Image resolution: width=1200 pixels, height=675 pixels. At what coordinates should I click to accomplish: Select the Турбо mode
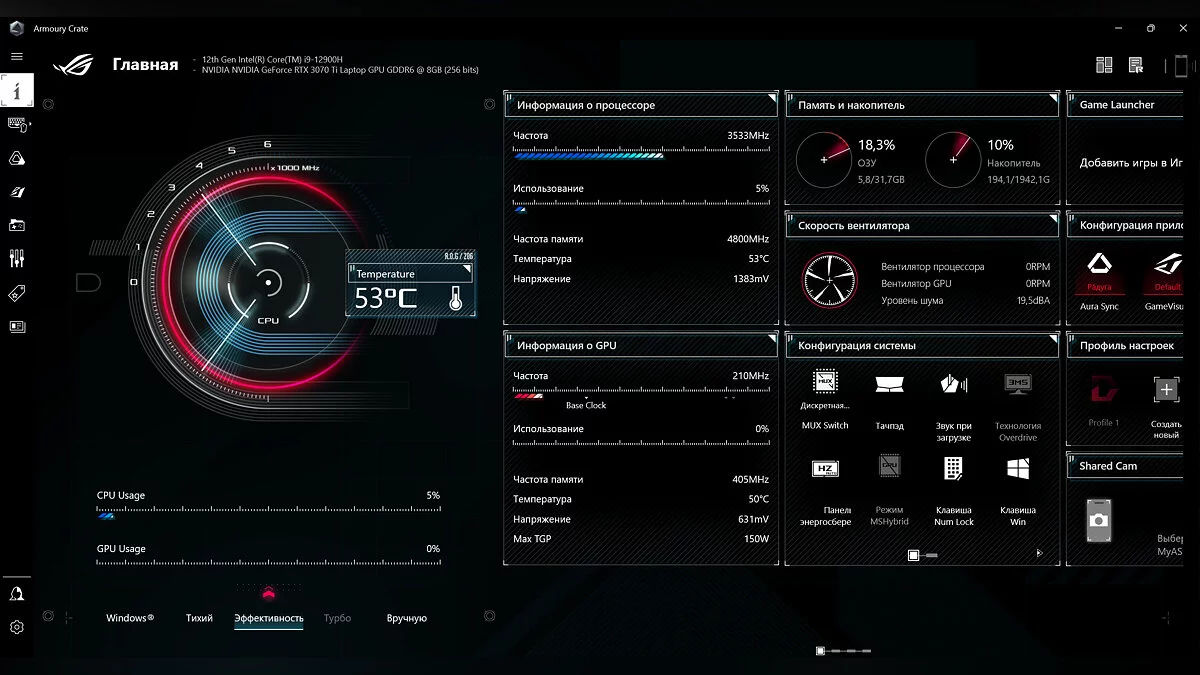(338, 618)
